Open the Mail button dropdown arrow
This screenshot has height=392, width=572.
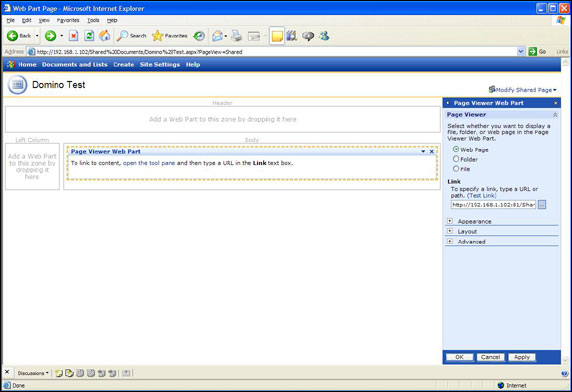click(225, 36)
